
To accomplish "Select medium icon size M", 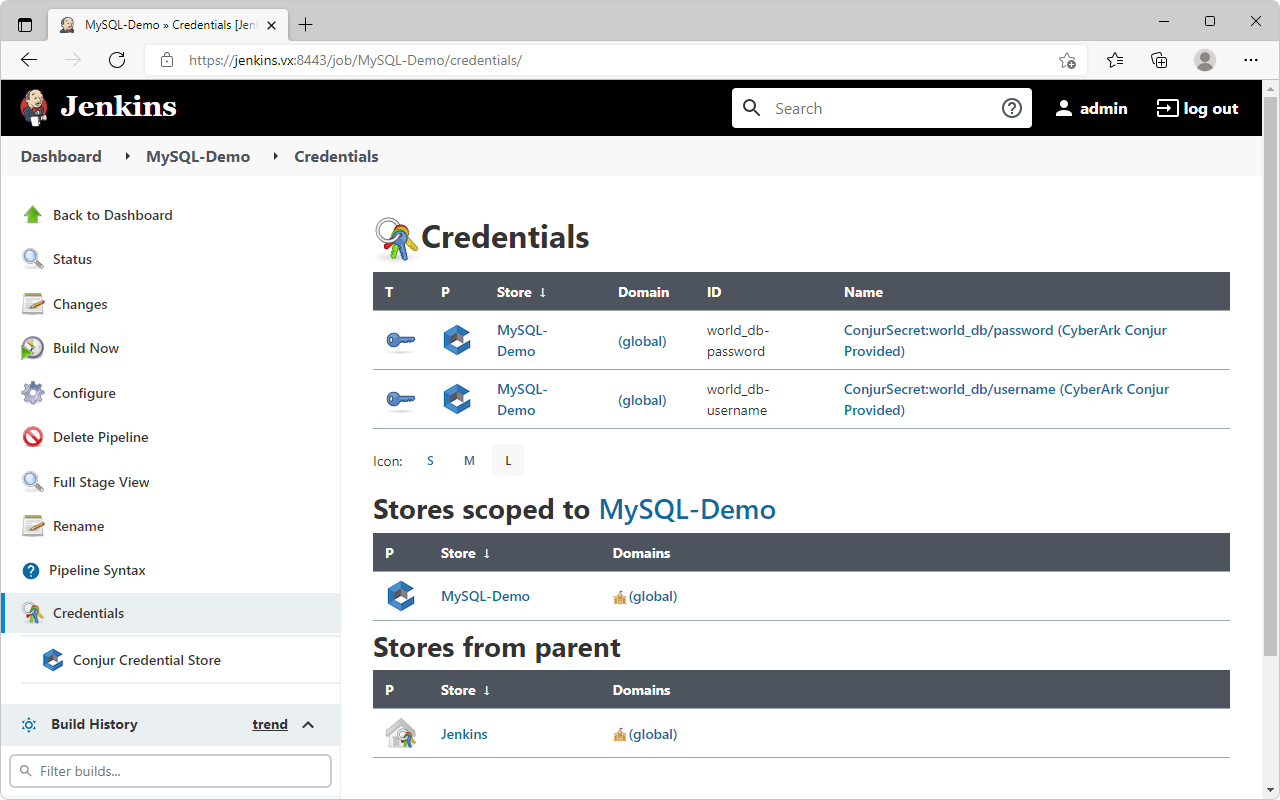I will click(469, 461).
